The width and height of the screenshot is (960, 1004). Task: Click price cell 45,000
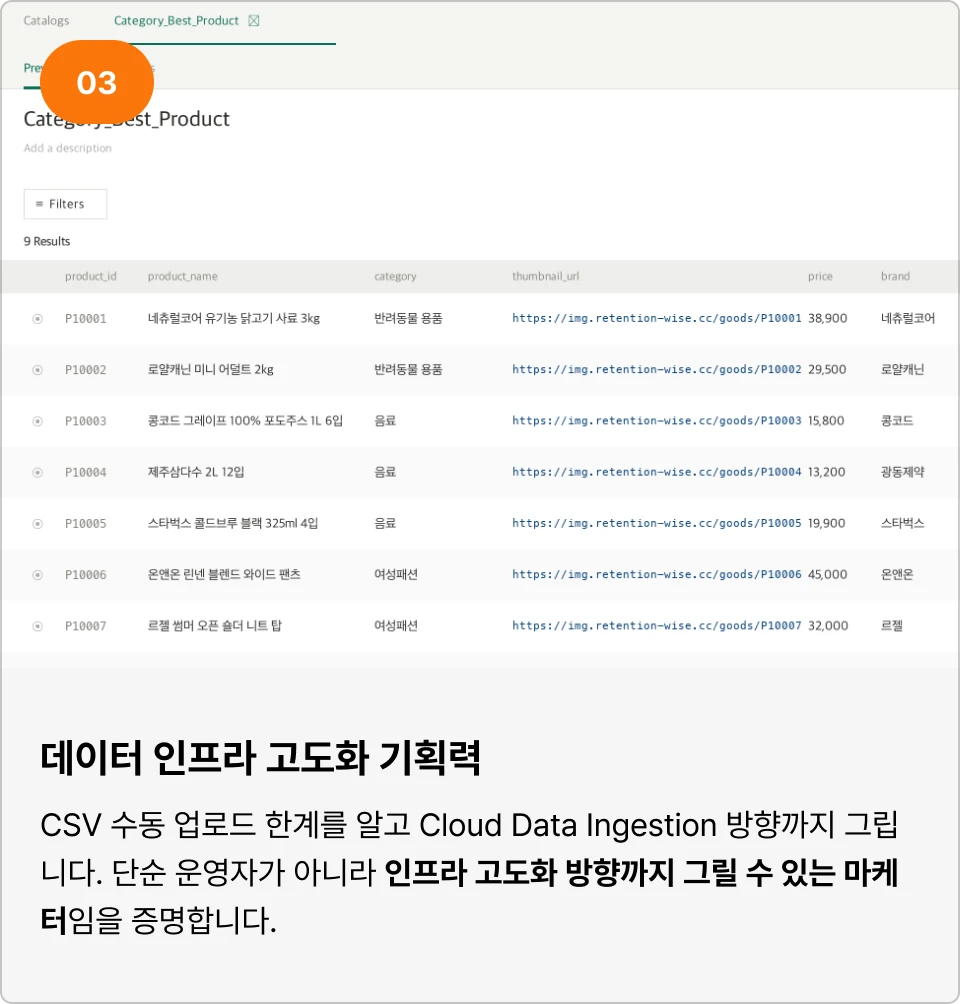pyautogui.click(x=827, y=574)
